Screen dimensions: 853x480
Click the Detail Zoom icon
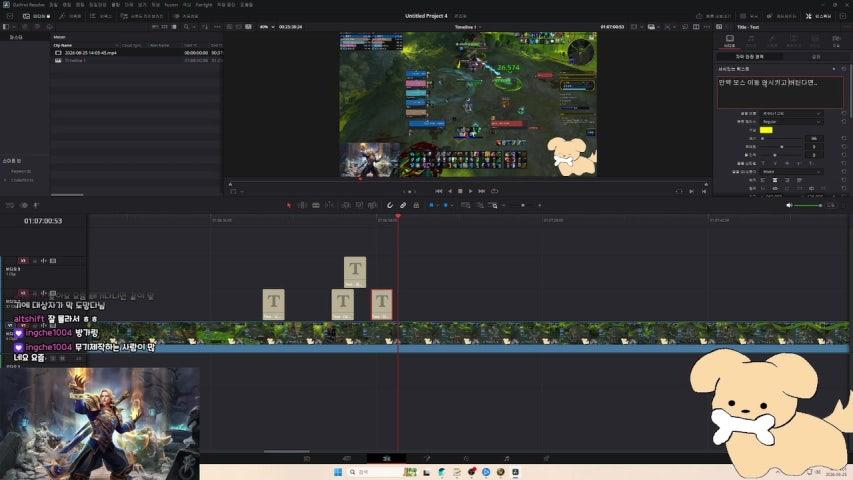click(x=479, y=205)
